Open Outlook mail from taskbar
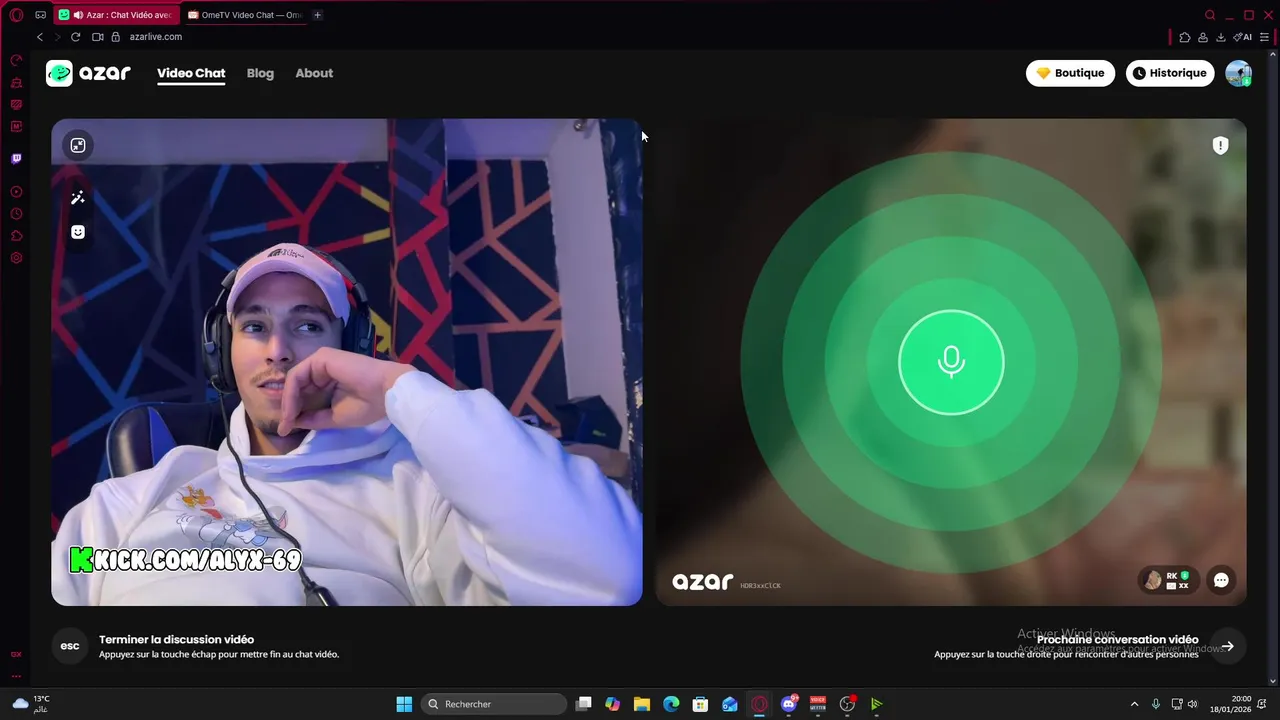This screenshot has height=720, width=1280. (x=730, y=704)
